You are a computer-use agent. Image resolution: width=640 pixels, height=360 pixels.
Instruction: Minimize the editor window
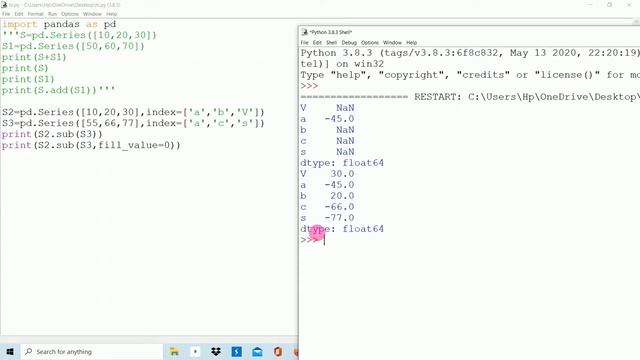[590, 4]
